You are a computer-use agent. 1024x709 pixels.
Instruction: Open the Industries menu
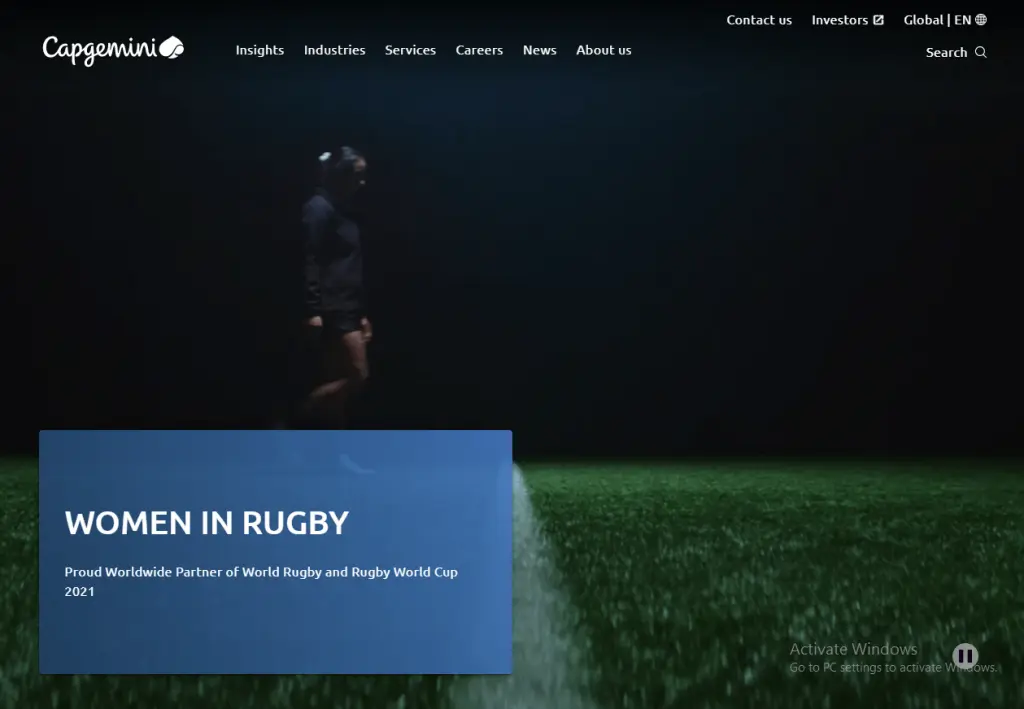334,50
